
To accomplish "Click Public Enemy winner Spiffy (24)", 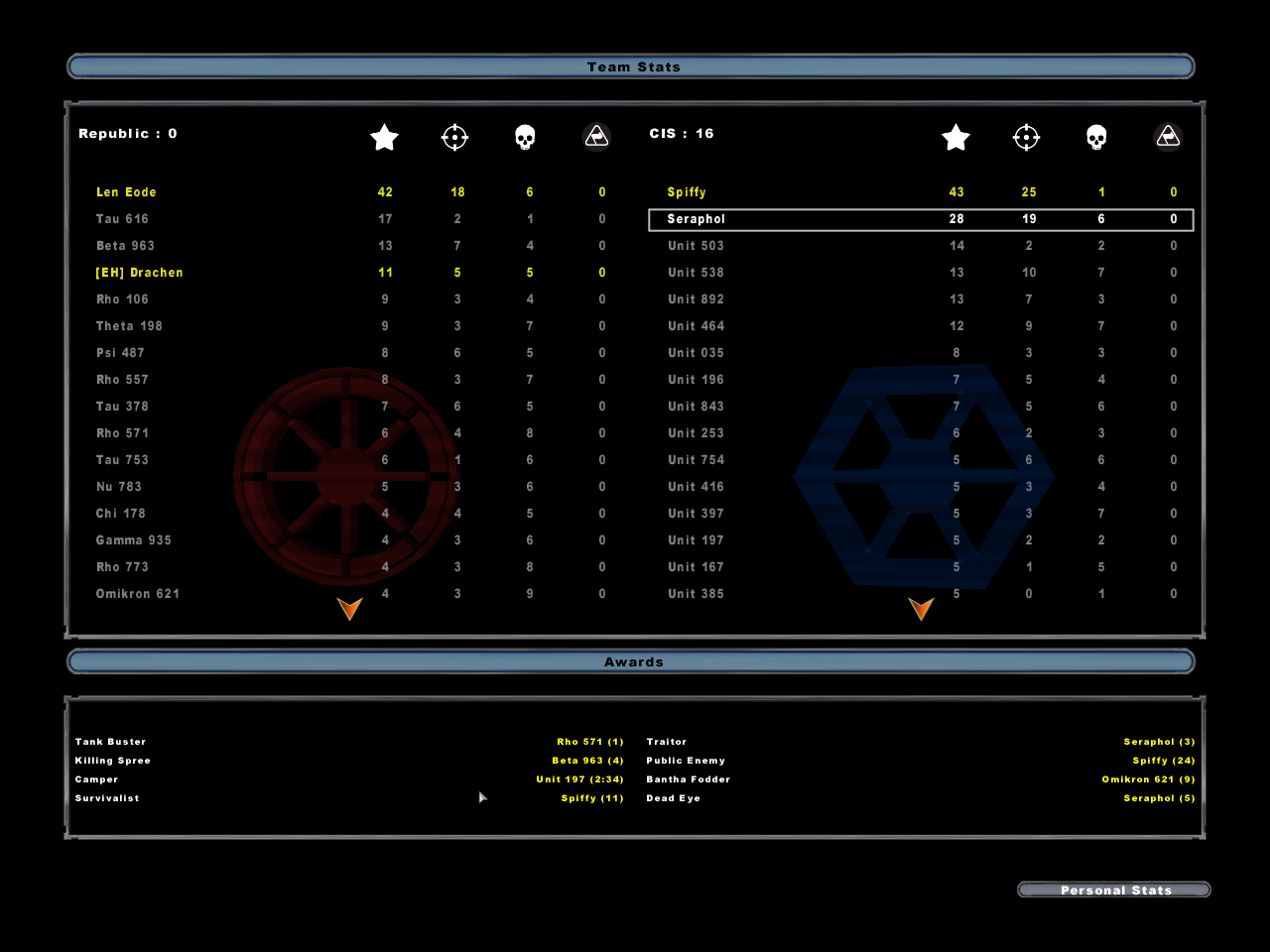I will coord(1164,761).
